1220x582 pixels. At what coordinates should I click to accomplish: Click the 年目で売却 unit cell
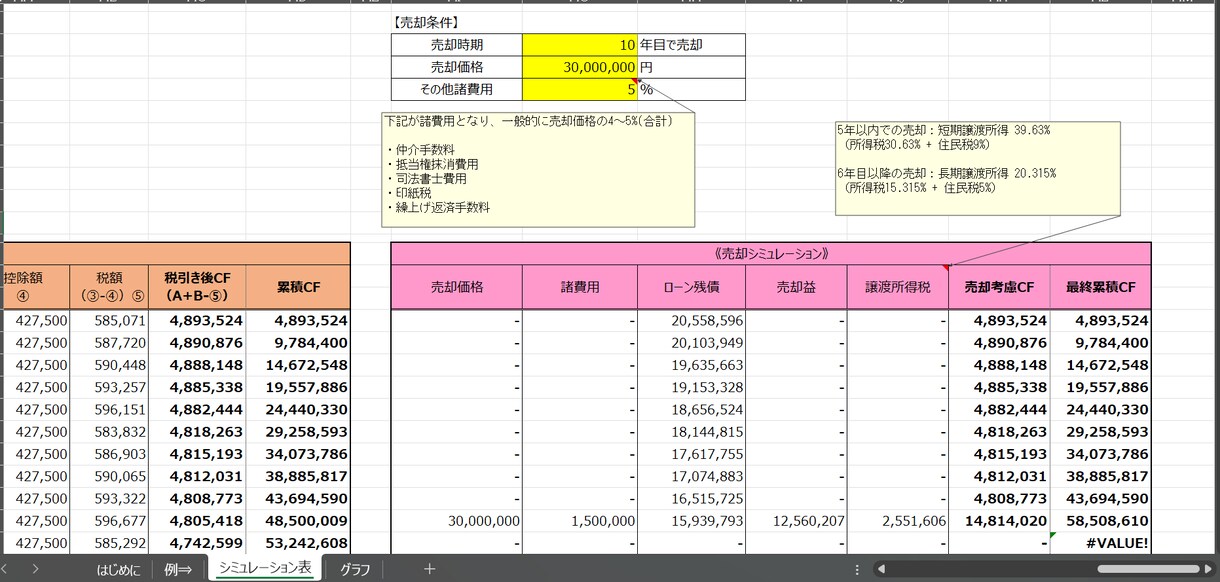[691, 45]
